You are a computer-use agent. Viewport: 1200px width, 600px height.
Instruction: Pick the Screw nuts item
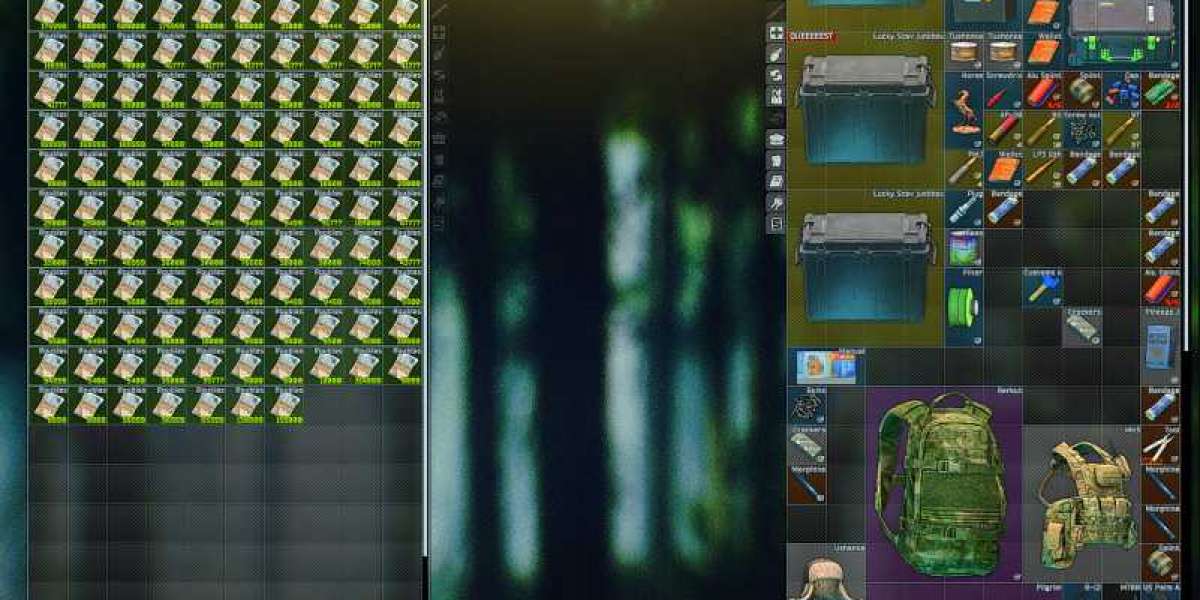[1082, 130]
